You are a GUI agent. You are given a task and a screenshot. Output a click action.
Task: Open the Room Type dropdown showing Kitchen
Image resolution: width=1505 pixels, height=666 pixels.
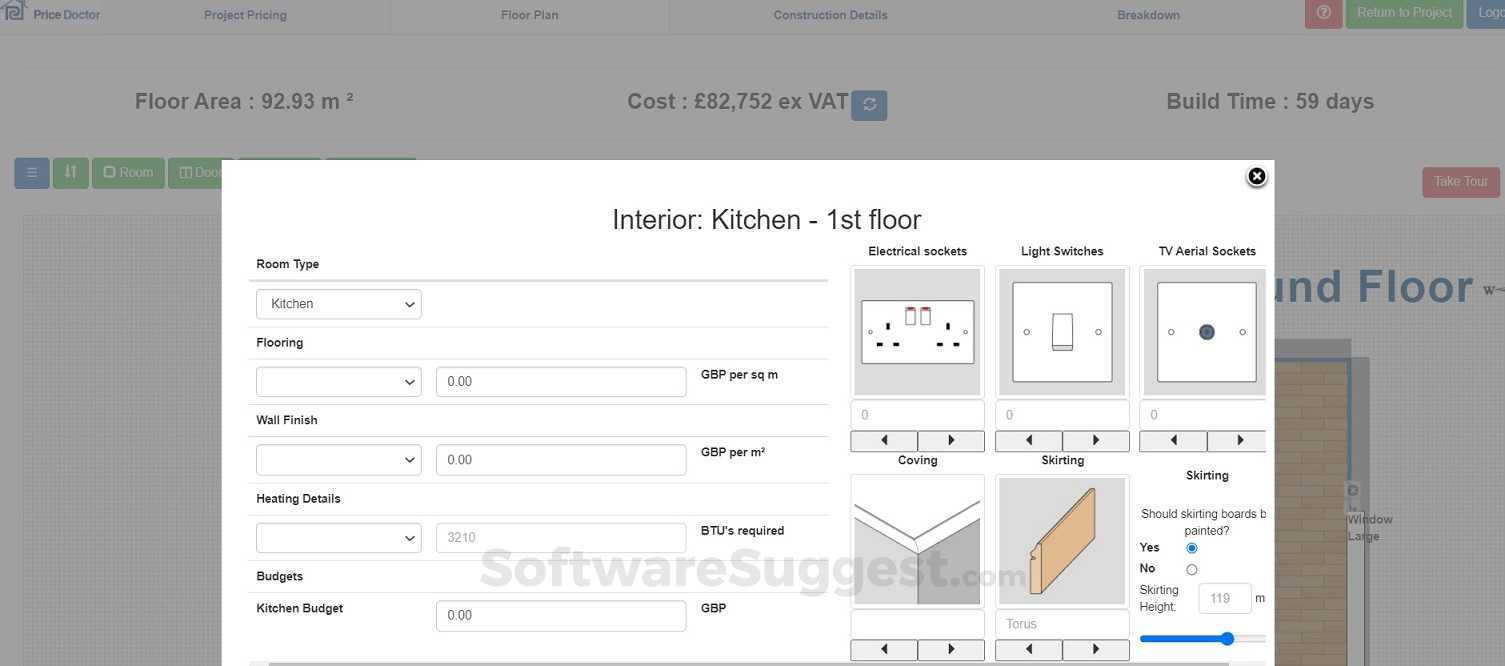(338, 303)
